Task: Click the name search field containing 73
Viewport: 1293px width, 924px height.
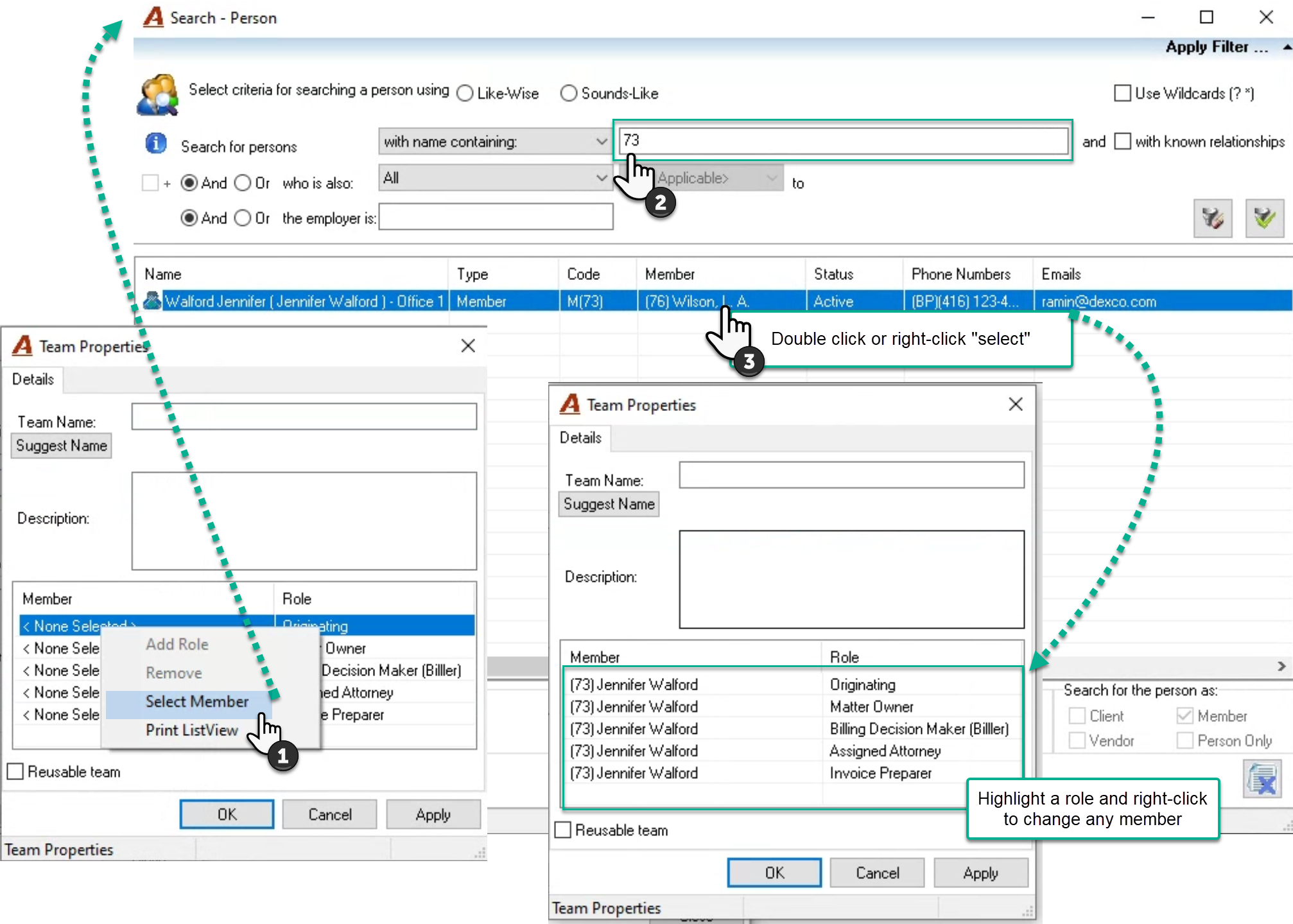Action: pos(843,141)
